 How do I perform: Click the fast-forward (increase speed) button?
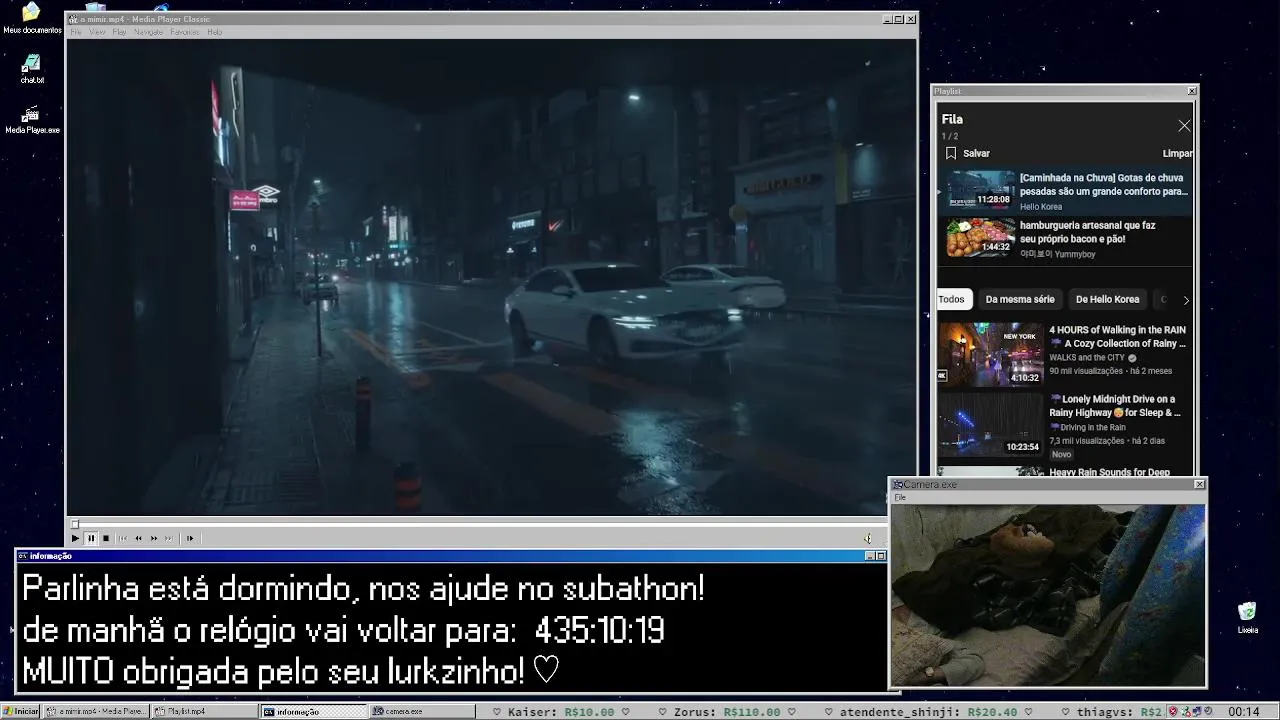154,538
